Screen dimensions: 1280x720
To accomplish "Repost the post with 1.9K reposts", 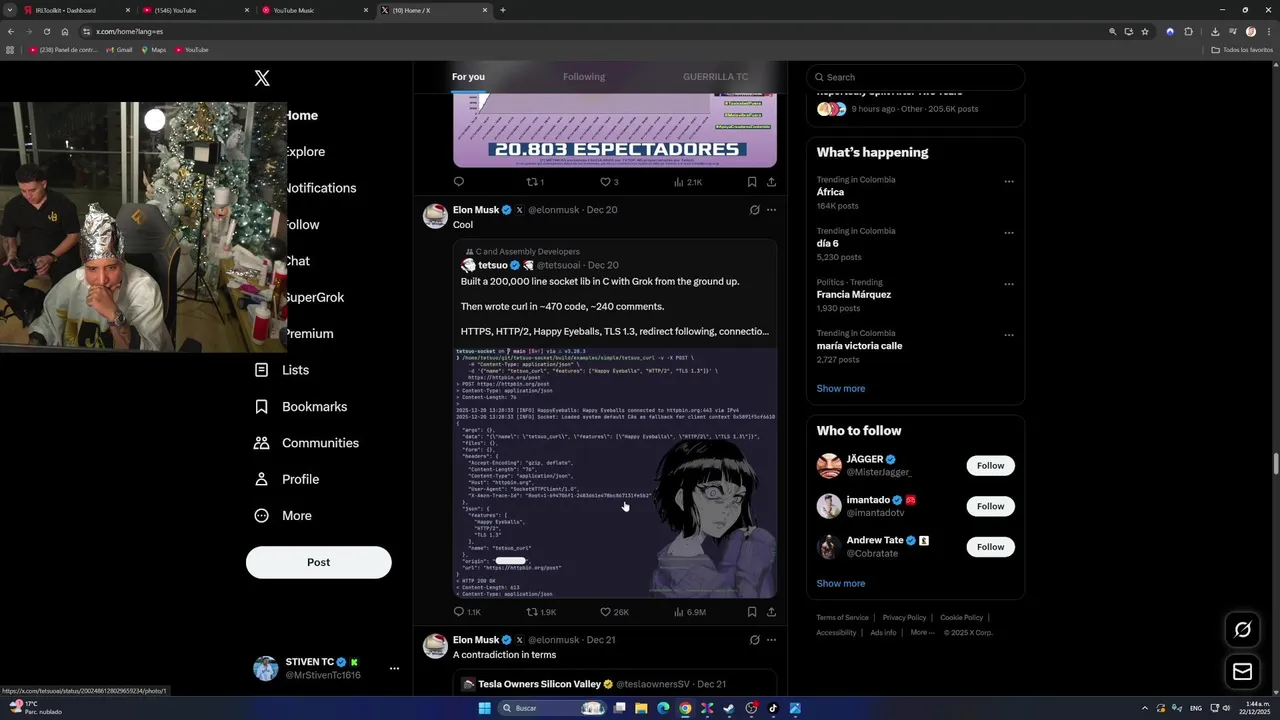I will click(541, 612).
